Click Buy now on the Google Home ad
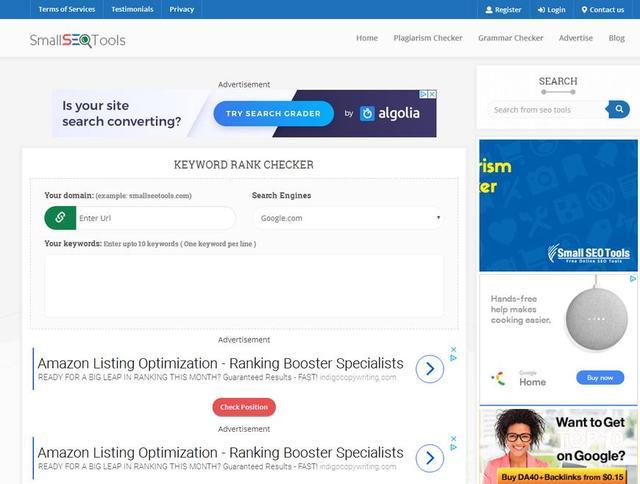 point(600,377)
